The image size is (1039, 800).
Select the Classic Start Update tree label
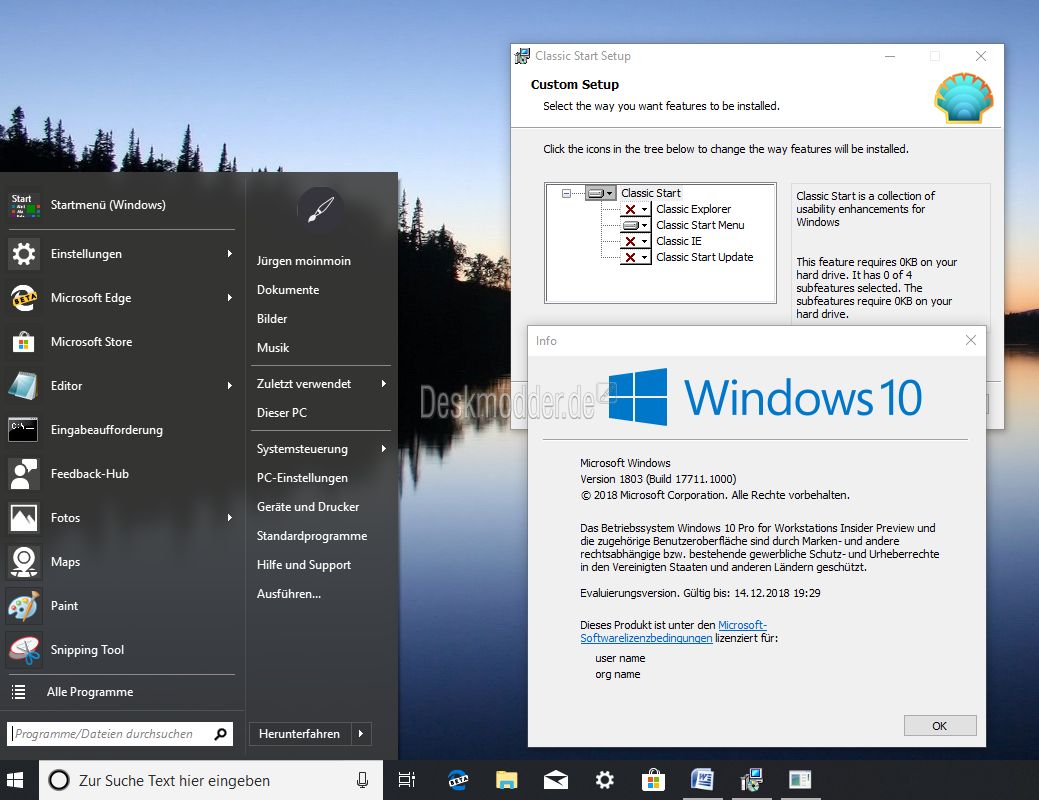pos(704,257)
